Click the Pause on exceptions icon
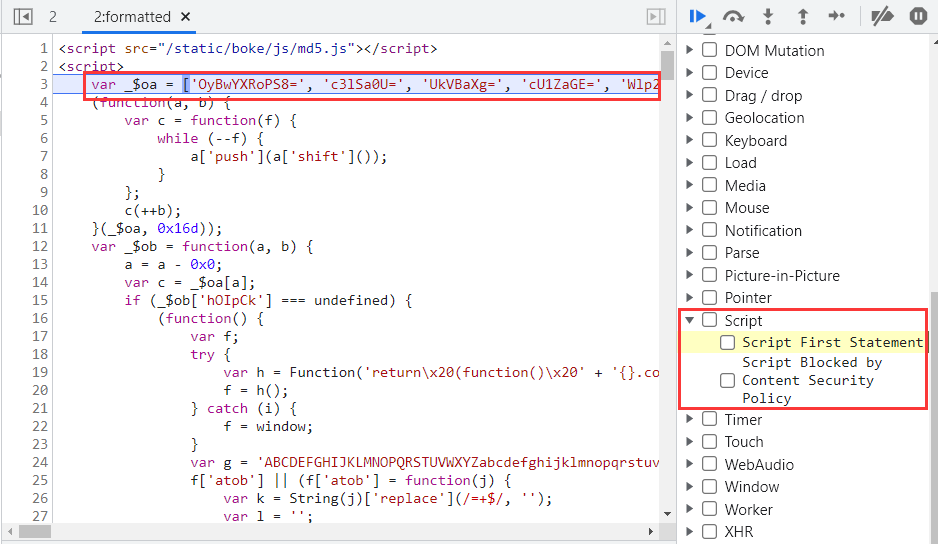 [917, 16]
